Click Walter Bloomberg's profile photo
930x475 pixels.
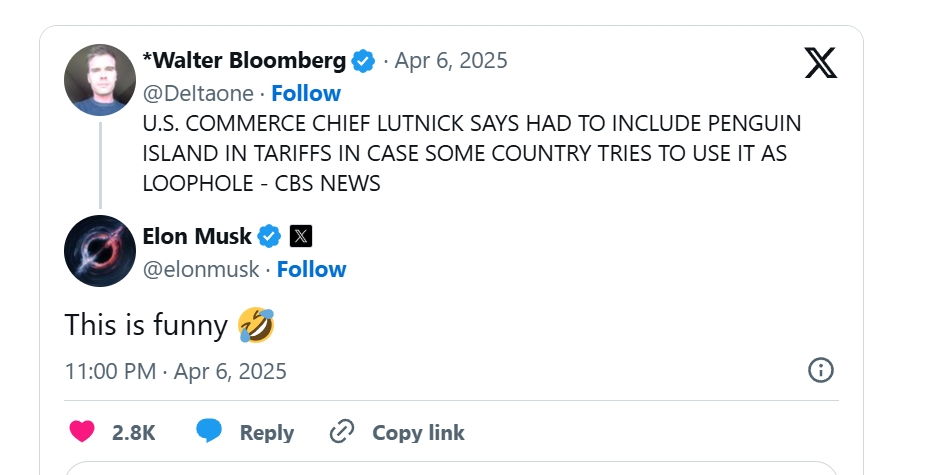click(100, 80)
